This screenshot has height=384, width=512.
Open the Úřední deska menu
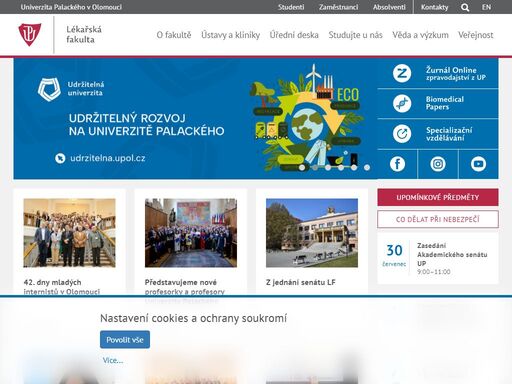pos(294,35)
